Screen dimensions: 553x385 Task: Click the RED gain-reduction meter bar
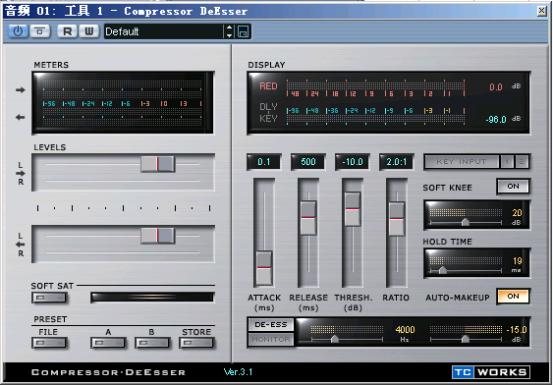pyautogui.click(x=376, y=86)
